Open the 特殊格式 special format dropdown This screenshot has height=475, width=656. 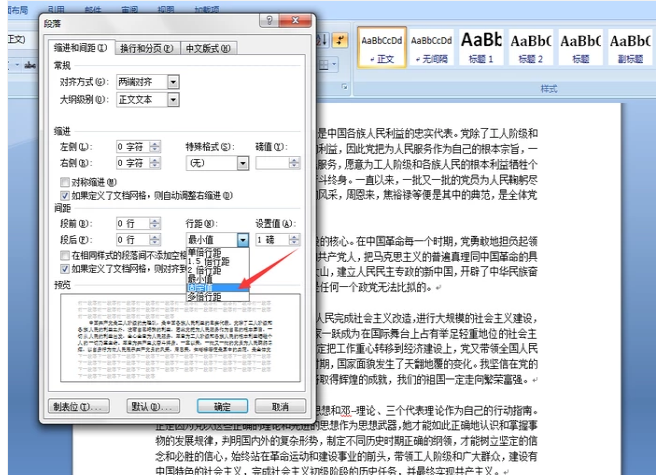tap(242, 162)
